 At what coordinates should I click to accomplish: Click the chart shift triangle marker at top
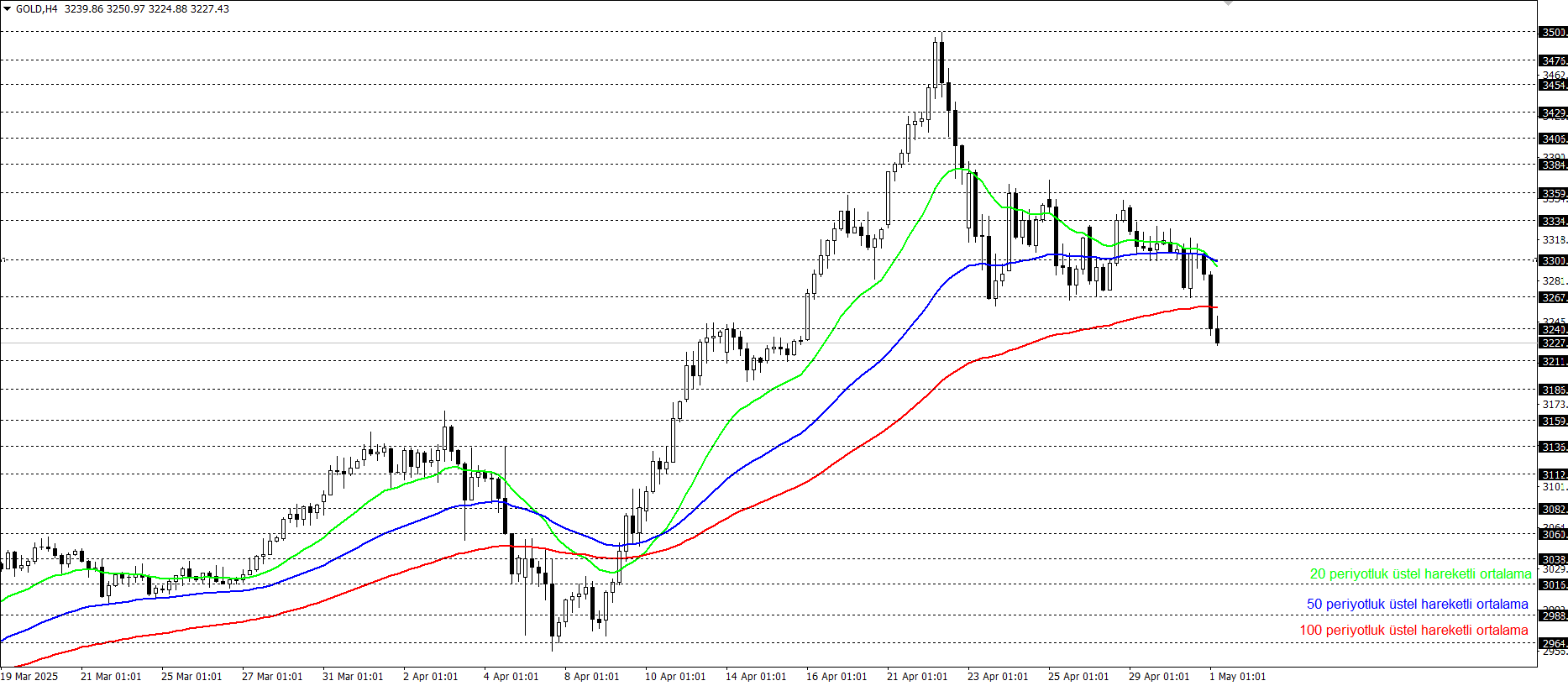(x=1228, y=3)
